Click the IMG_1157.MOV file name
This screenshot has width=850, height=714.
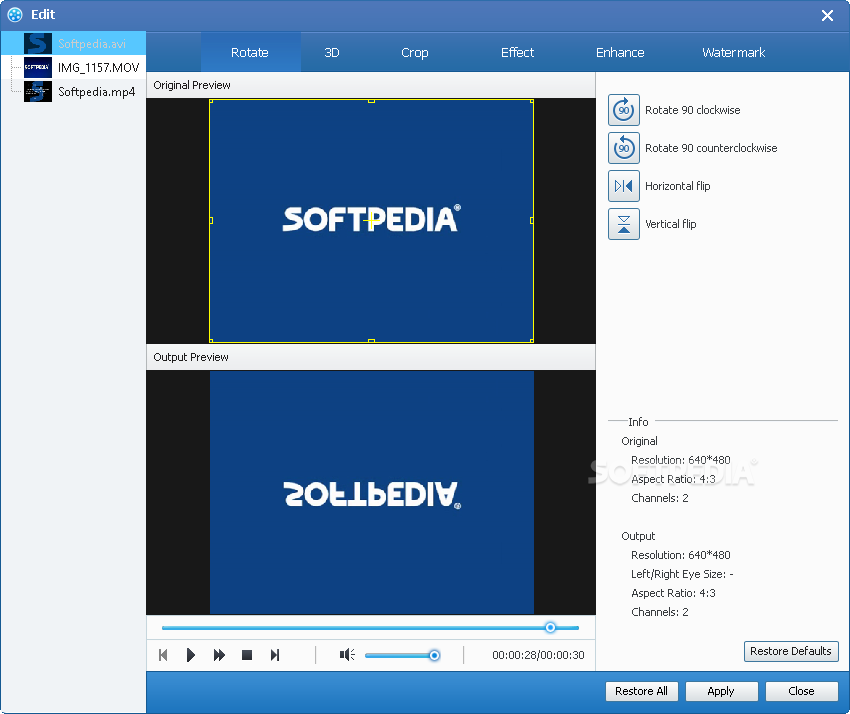99,67
